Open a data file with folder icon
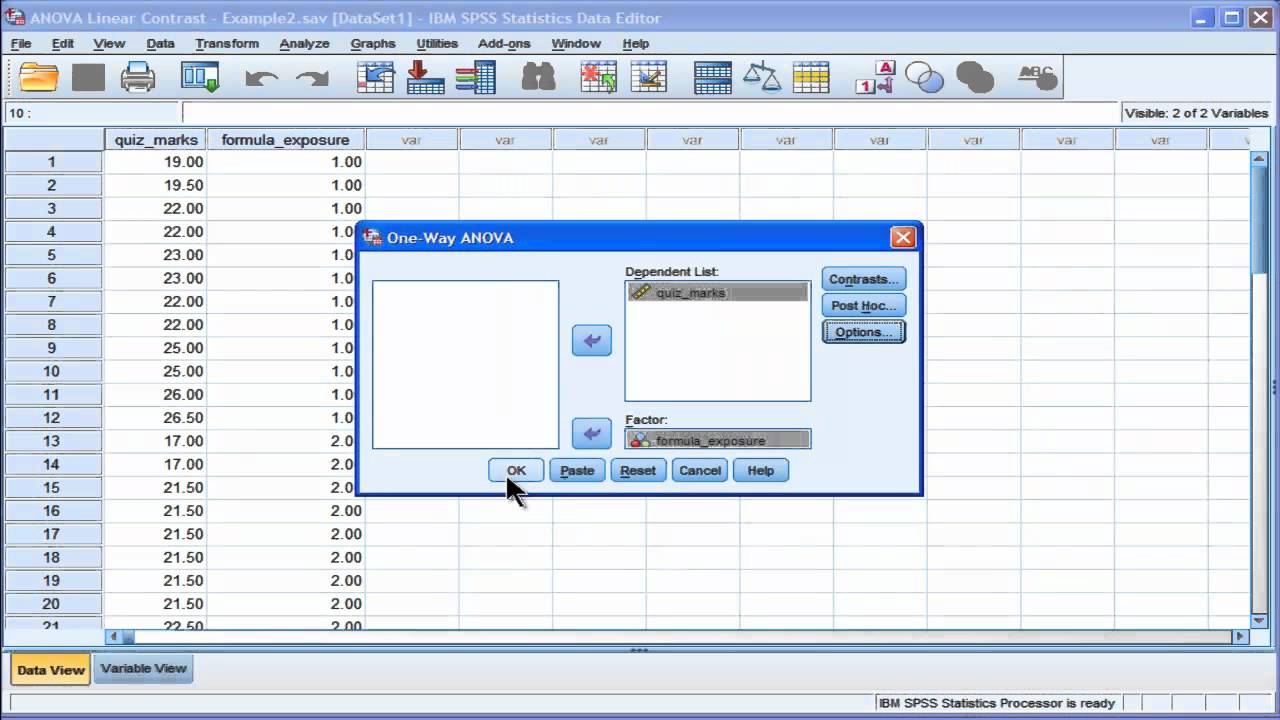 coord(39,77)
